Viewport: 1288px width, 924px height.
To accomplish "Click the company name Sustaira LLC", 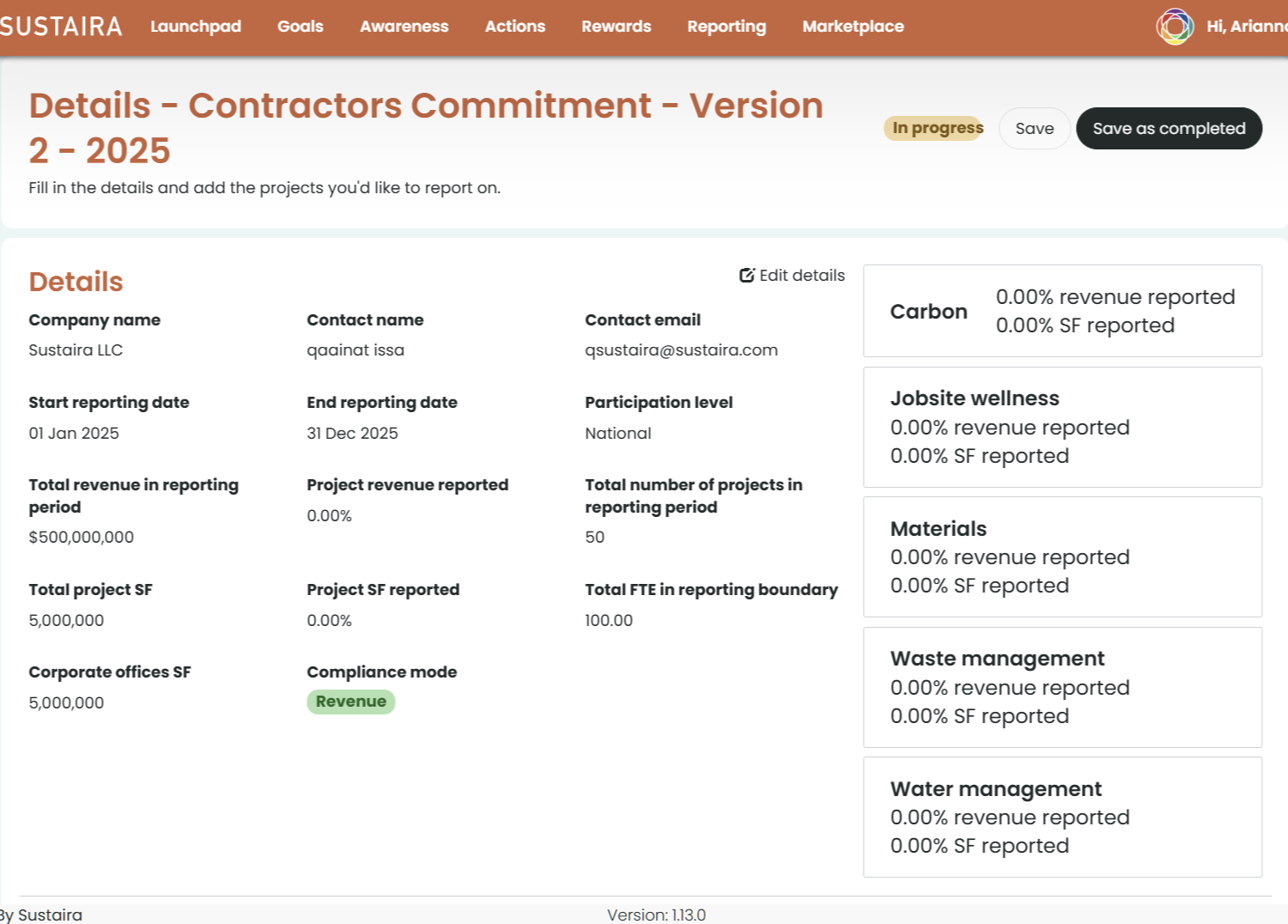I will [76, 350].
